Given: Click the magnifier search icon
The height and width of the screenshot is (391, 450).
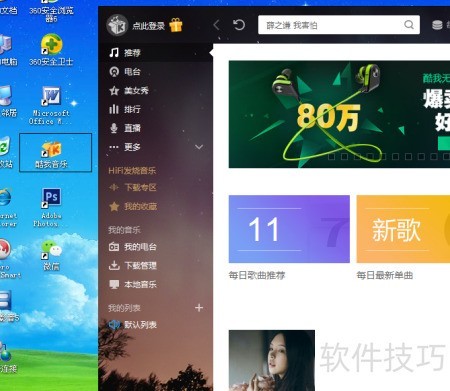Looking at the screenshot, I should tap(409, 25).
